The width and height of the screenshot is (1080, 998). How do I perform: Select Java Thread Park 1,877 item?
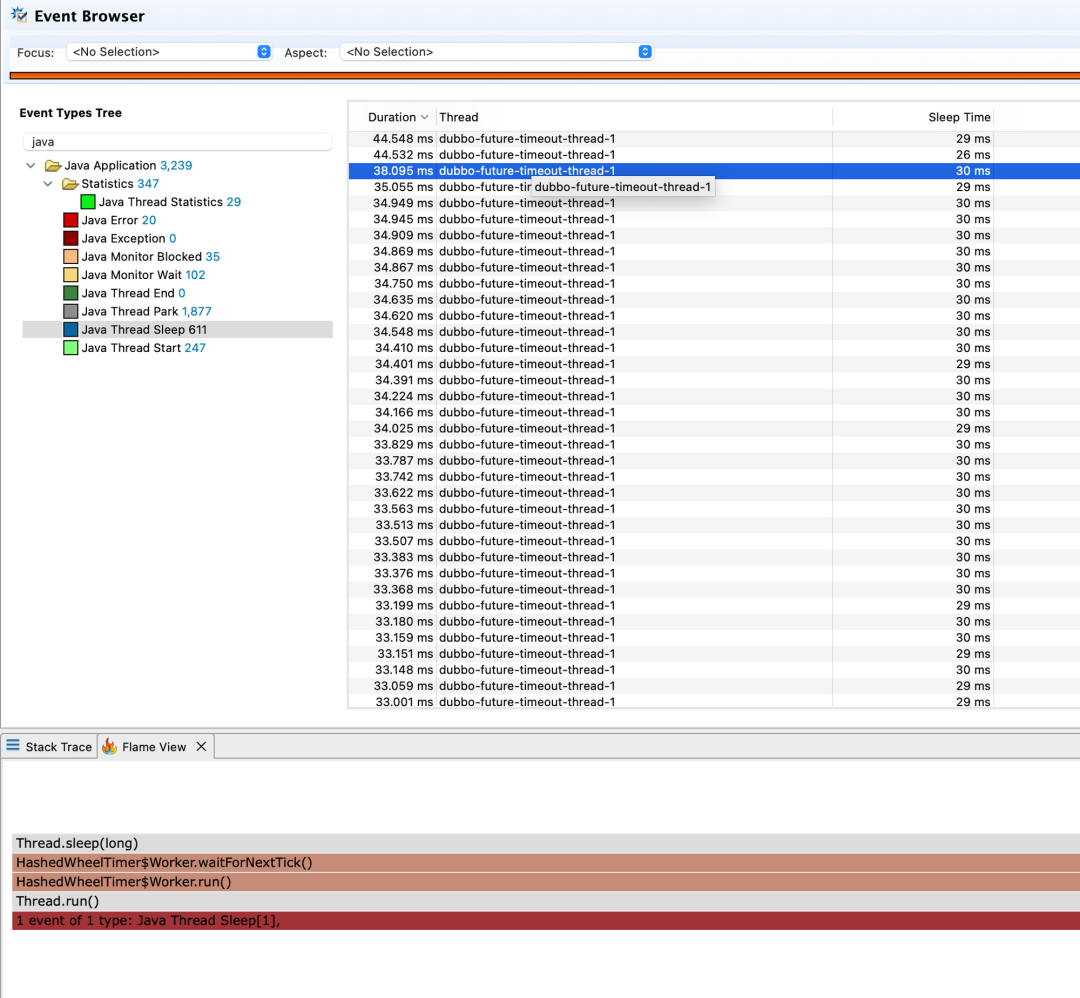(x=147, y=311)
